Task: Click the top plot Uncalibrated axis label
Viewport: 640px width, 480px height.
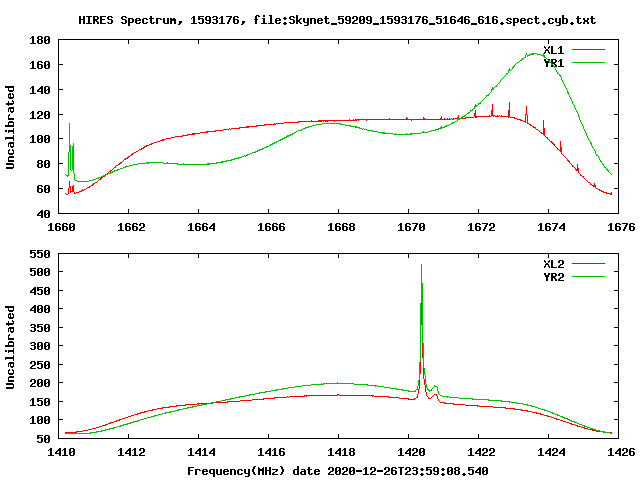Action: click(x=10, y=127)
